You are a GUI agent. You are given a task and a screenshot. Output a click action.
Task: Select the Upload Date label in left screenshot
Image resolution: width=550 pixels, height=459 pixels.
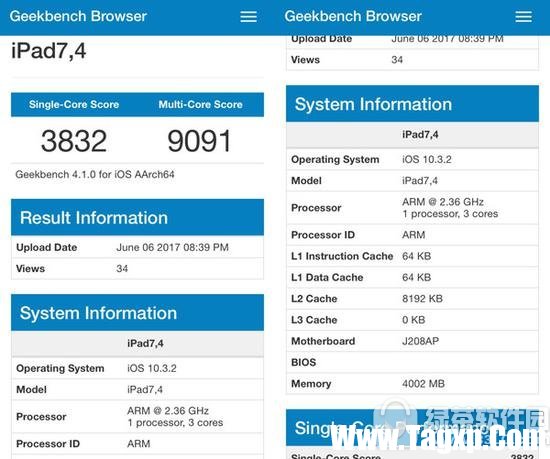coord(47,247)
